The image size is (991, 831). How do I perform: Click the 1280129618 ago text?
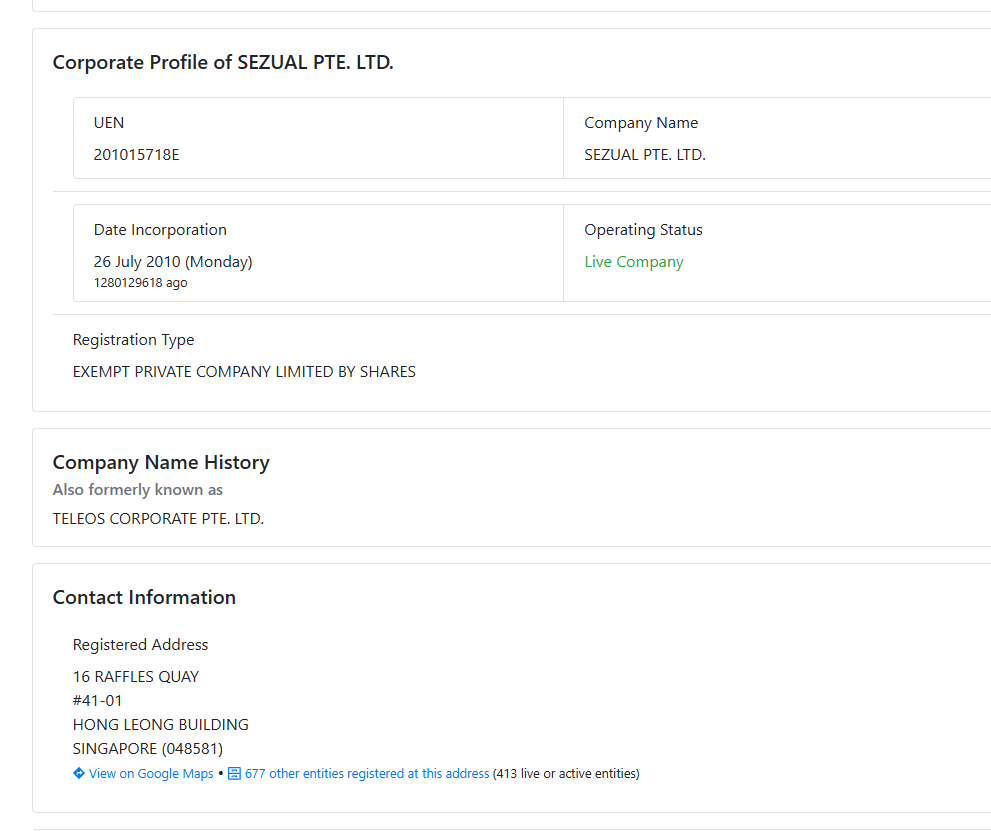click(140, 282)
